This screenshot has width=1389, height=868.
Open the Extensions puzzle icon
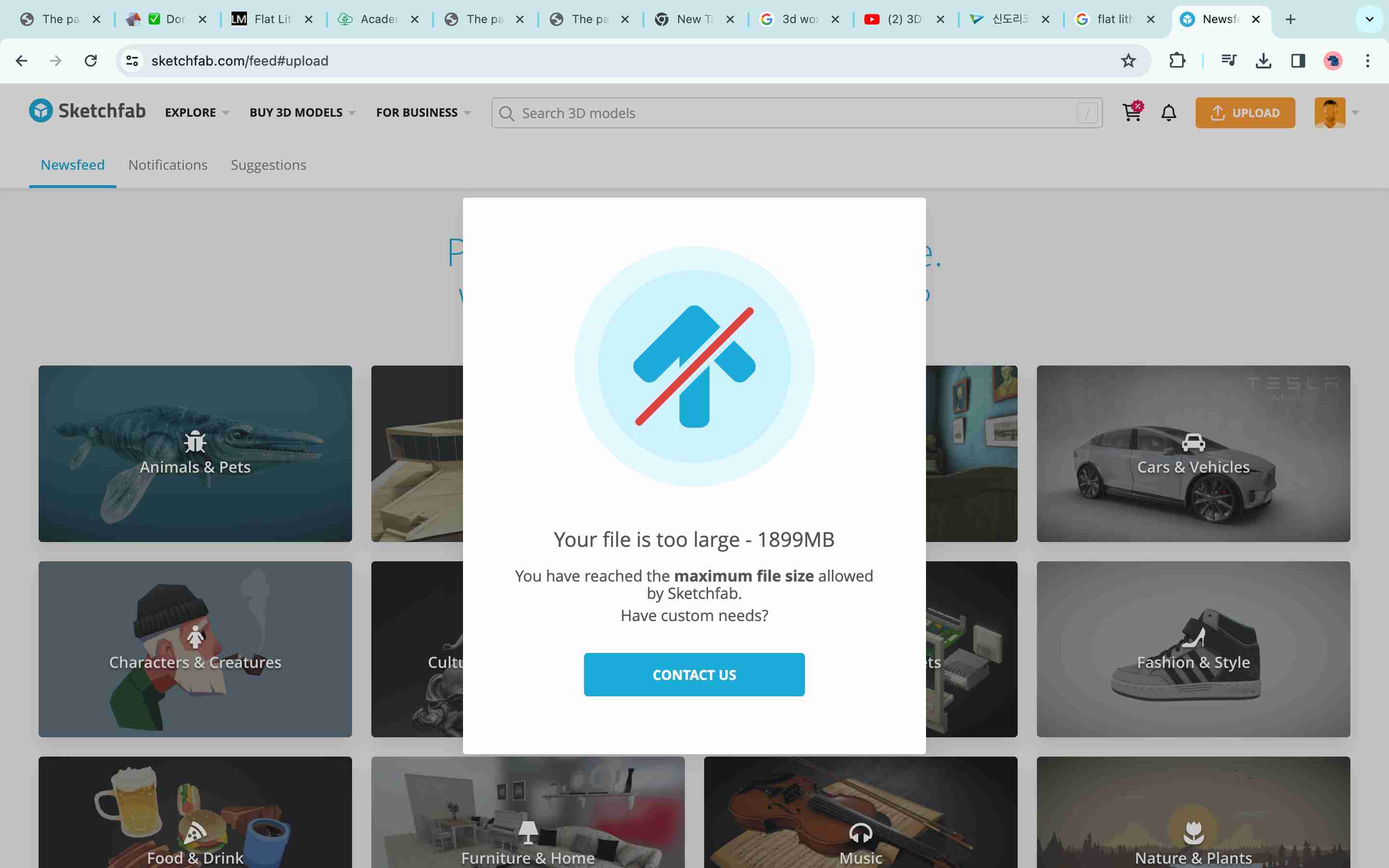pos(1177,60)
